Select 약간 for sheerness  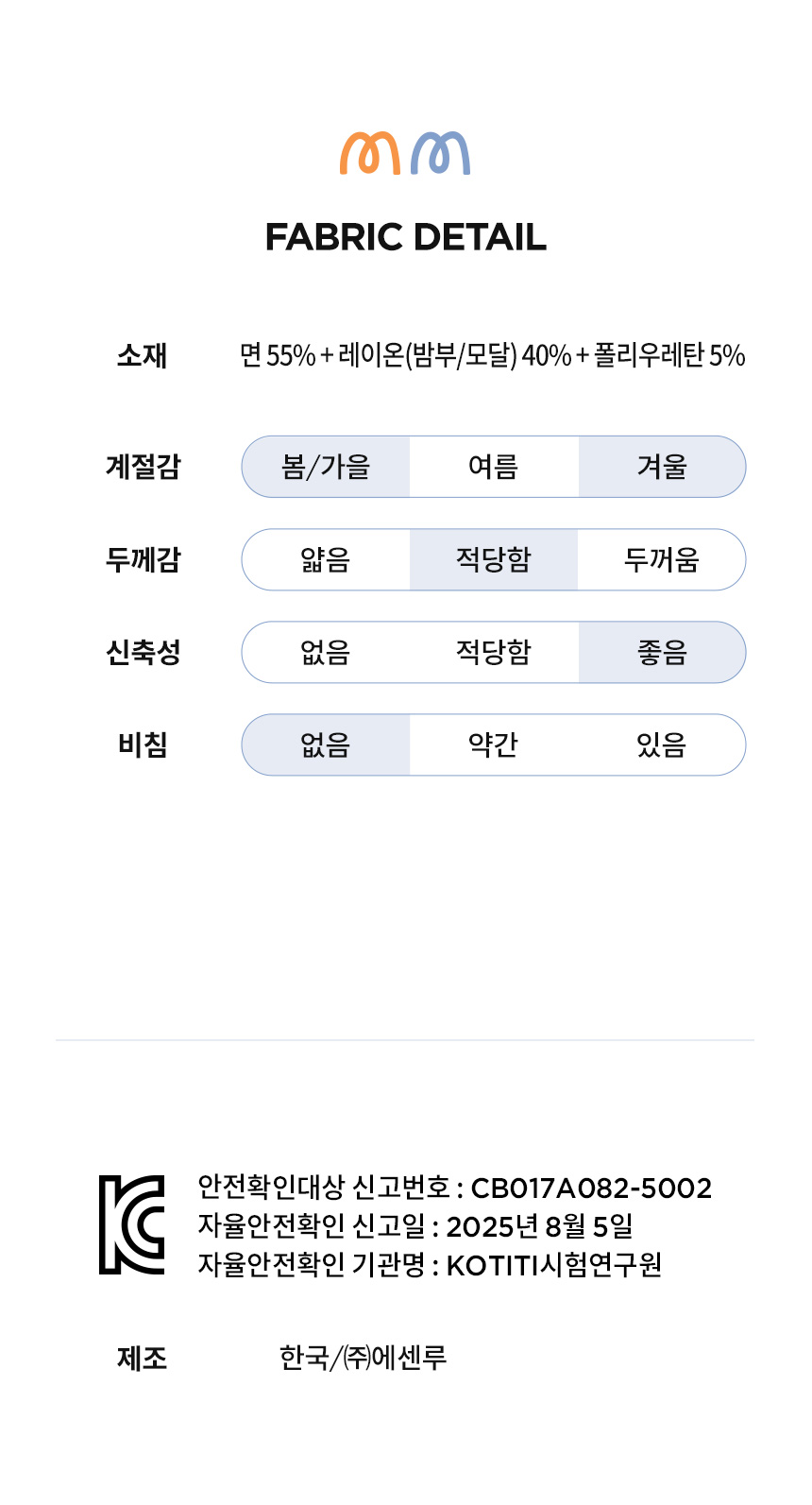click(493, 745)
